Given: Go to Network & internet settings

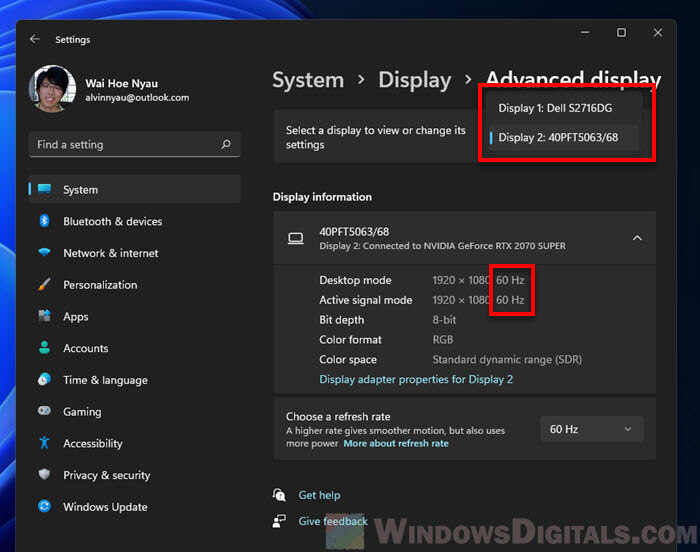Looking at the screenshot, I should tap(134, 253).
